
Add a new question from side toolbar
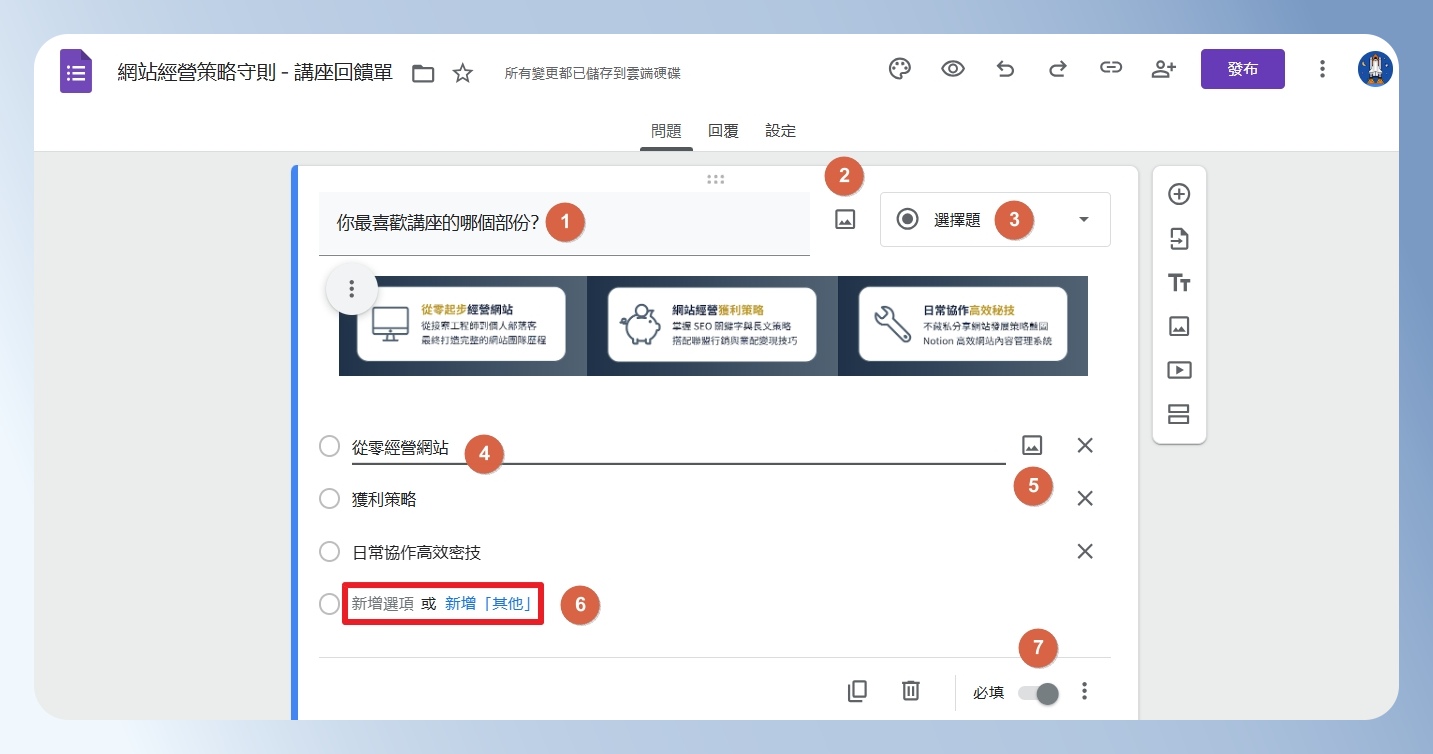[1179, 194]
